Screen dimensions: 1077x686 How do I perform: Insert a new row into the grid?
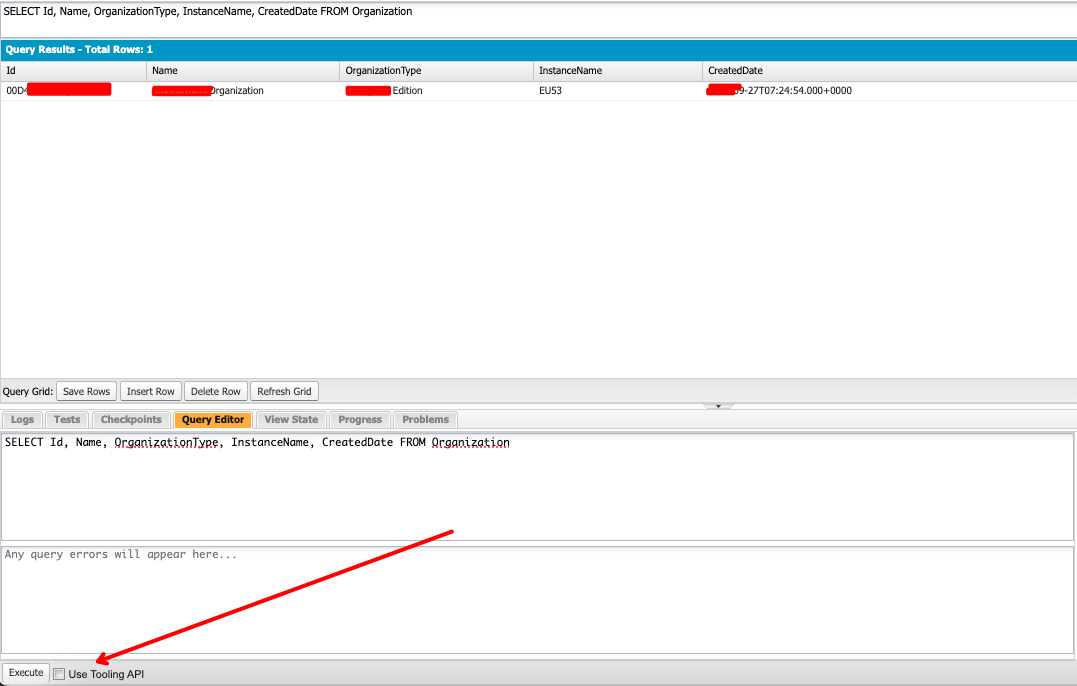pyautogui.click(x=150, y=390)
